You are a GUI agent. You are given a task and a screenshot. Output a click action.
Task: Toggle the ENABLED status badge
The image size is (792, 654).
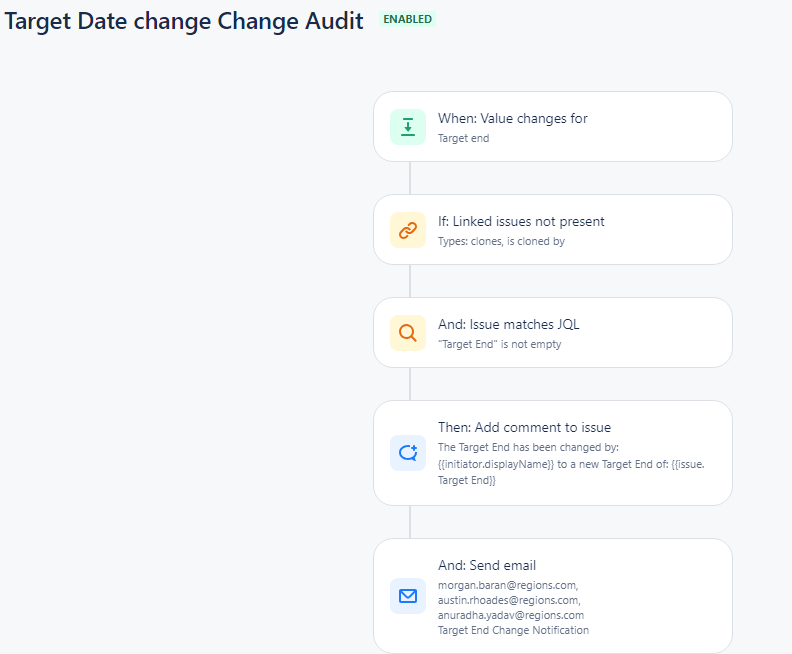click(407, 19)
